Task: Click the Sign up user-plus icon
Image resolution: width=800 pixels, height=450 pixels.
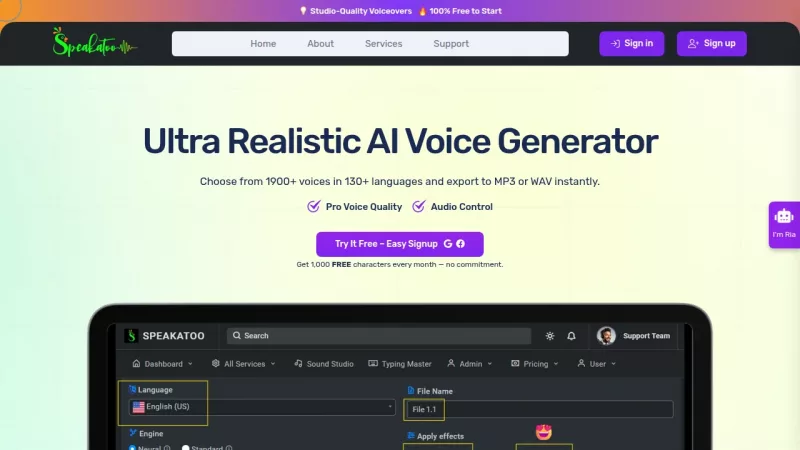Action: [x=693, y=44]
